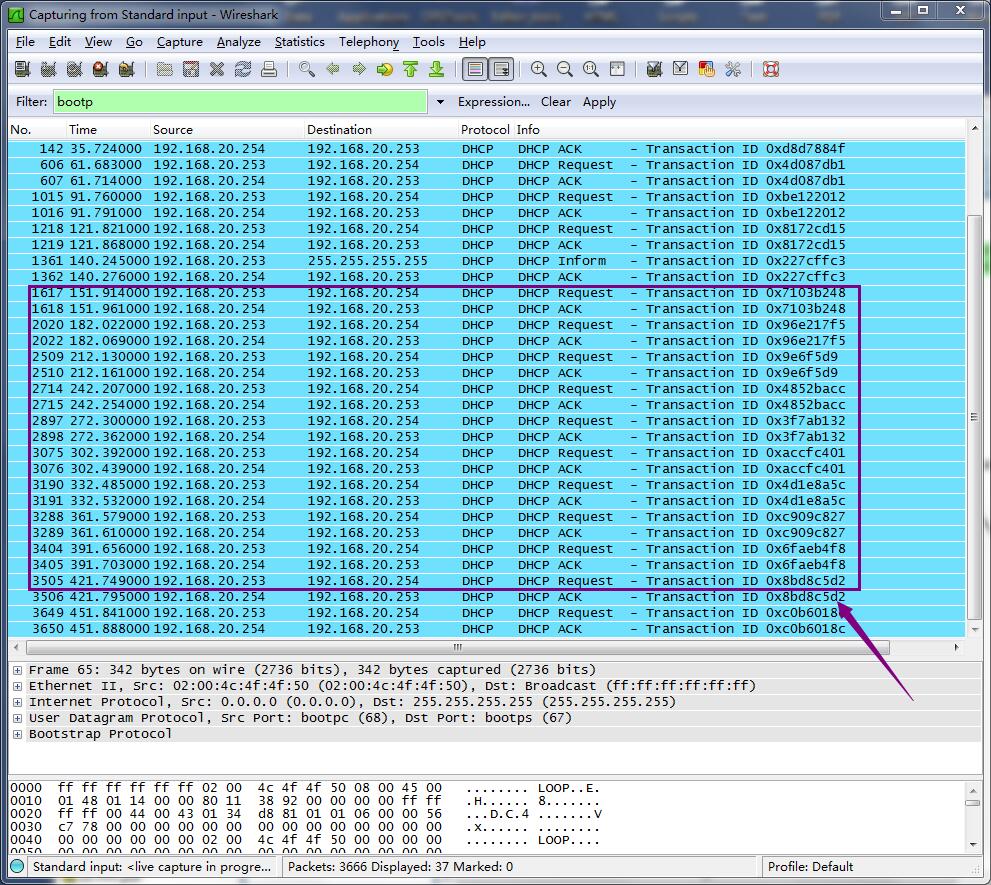Open Help using the lifebuoy icon
The height and width of the screenshot is (885, 991).
[770, 69]
